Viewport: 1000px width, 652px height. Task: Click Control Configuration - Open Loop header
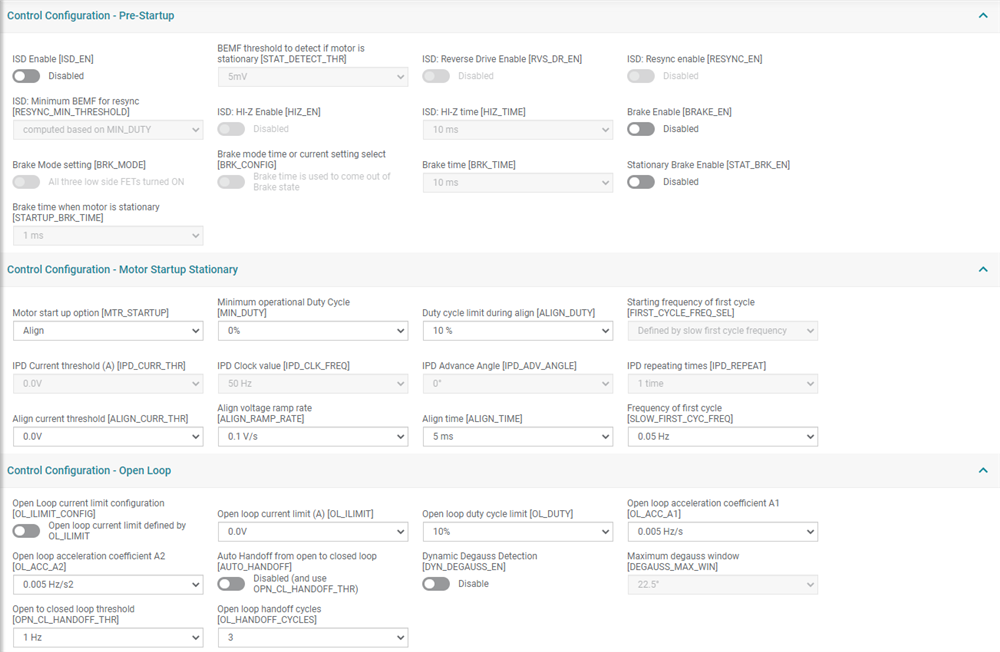tap(89, 470)
